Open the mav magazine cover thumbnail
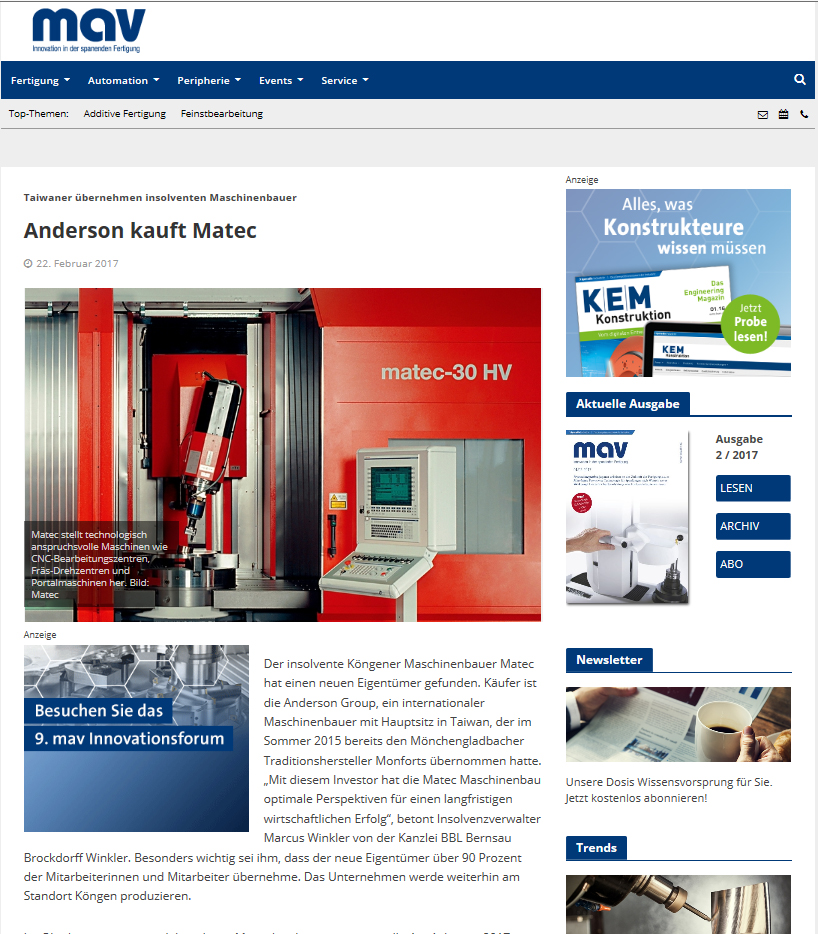The width and height of the screenshot is (818, 934). click(x=627, y=517)
